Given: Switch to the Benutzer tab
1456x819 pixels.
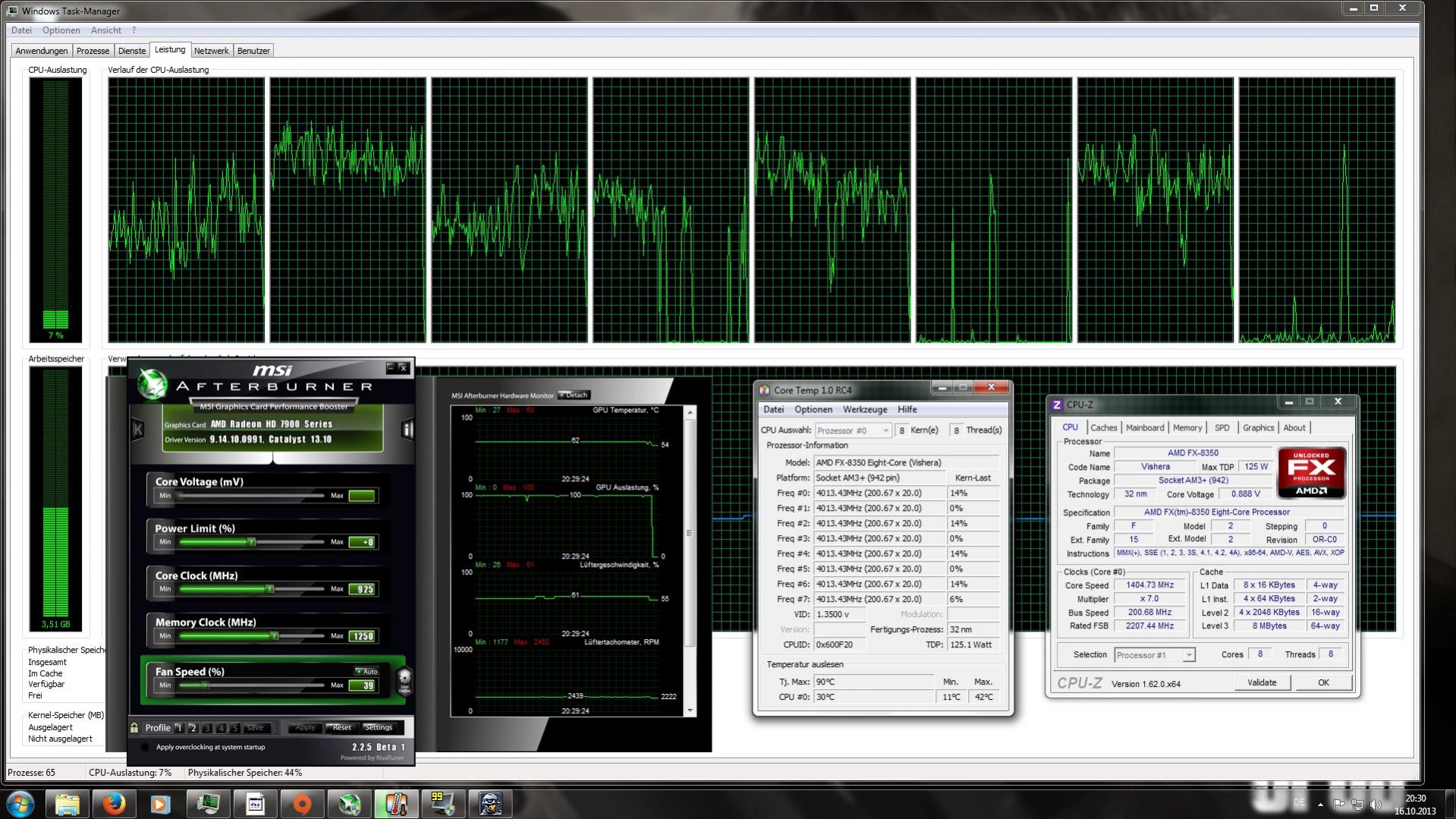Looking at the screenshot, I should [x=253, y=51].
